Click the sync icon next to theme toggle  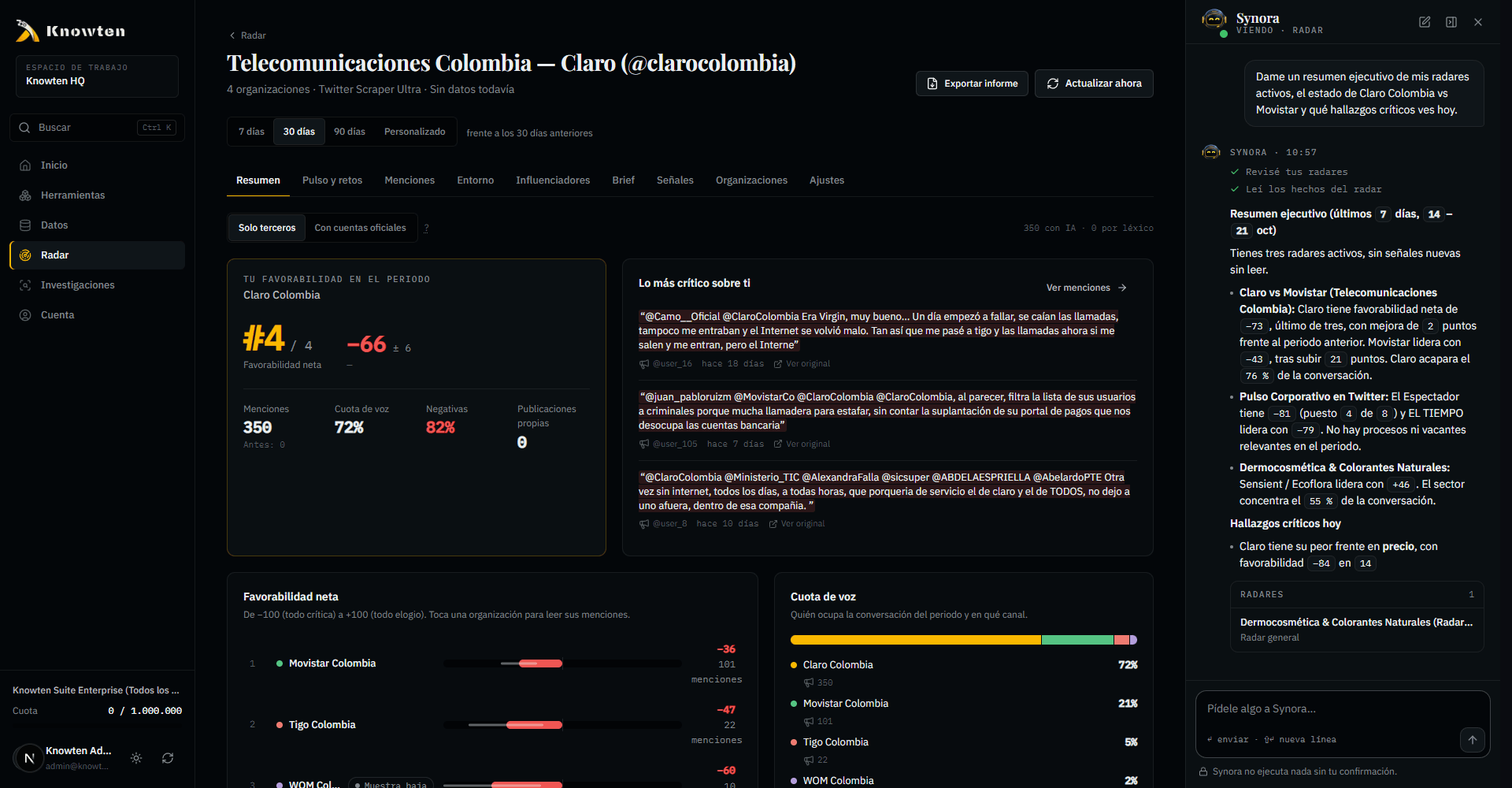pyautogui.click(x=168, y=758)
